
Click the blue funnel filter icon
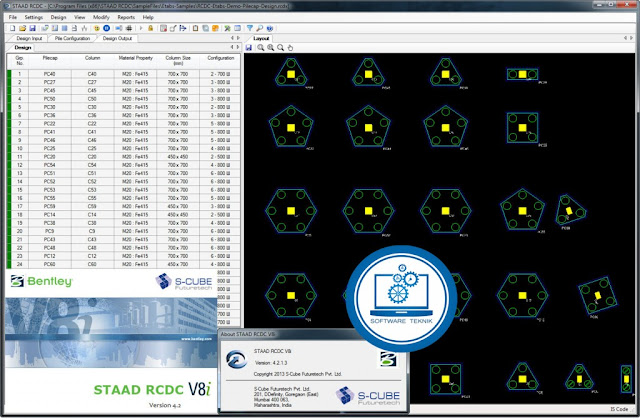[249, 28]
